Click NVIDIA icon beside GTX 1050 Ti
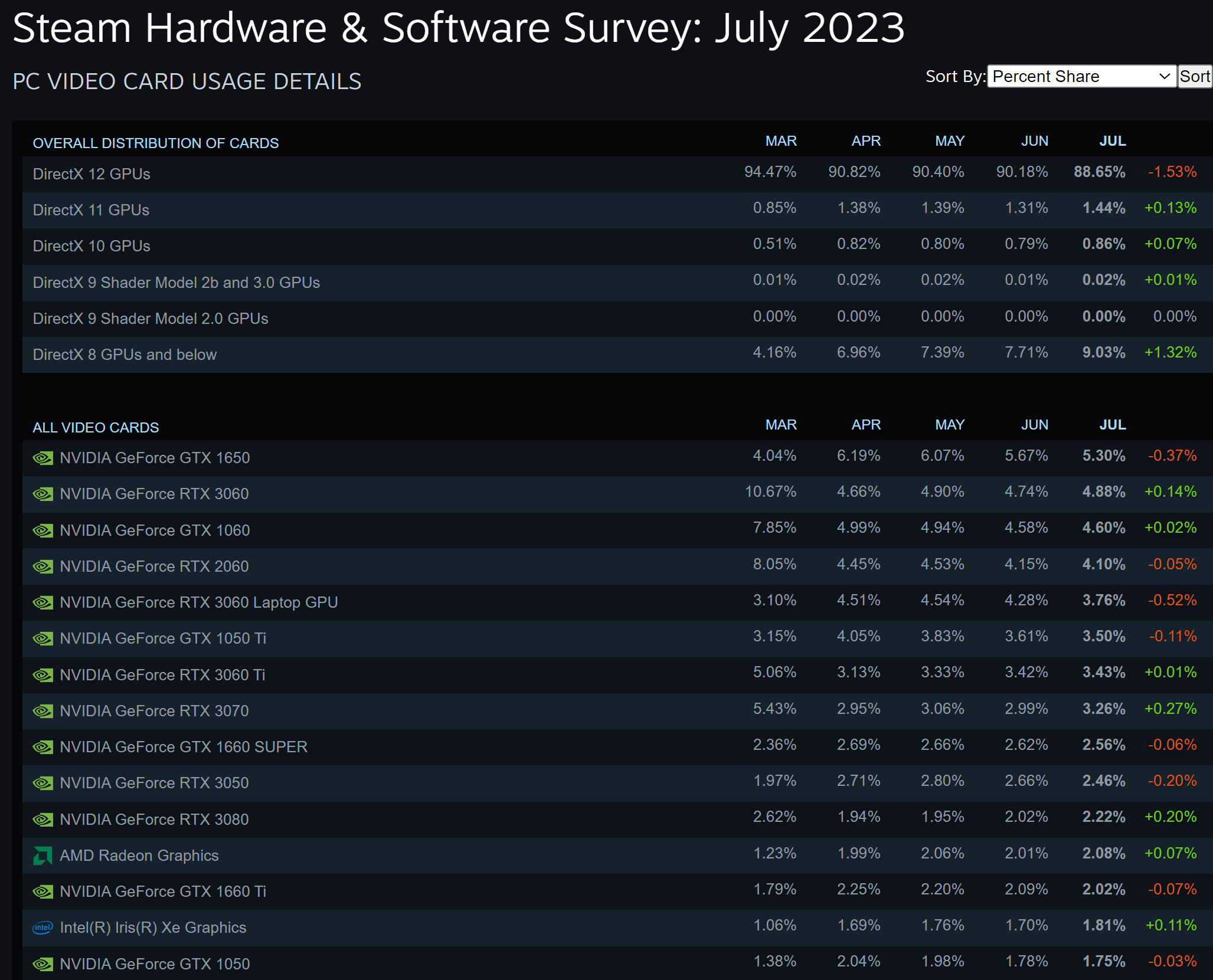The width and height of the screenshot is (1213, 980). pyautogui.click(x=42, y=638)
